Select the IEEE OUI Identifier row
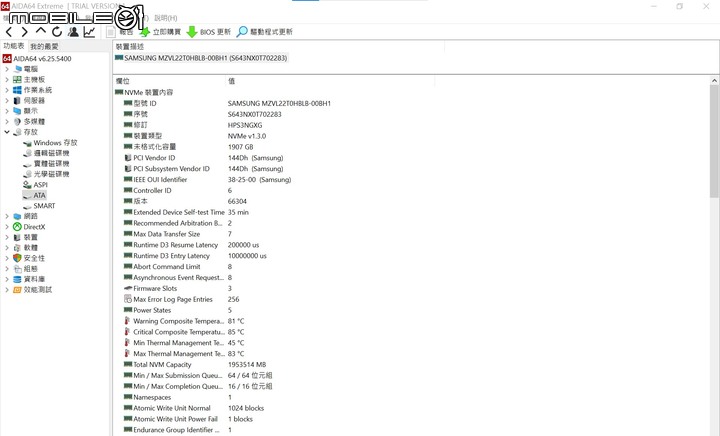The image size is (720, 436). tap(208, 179)
